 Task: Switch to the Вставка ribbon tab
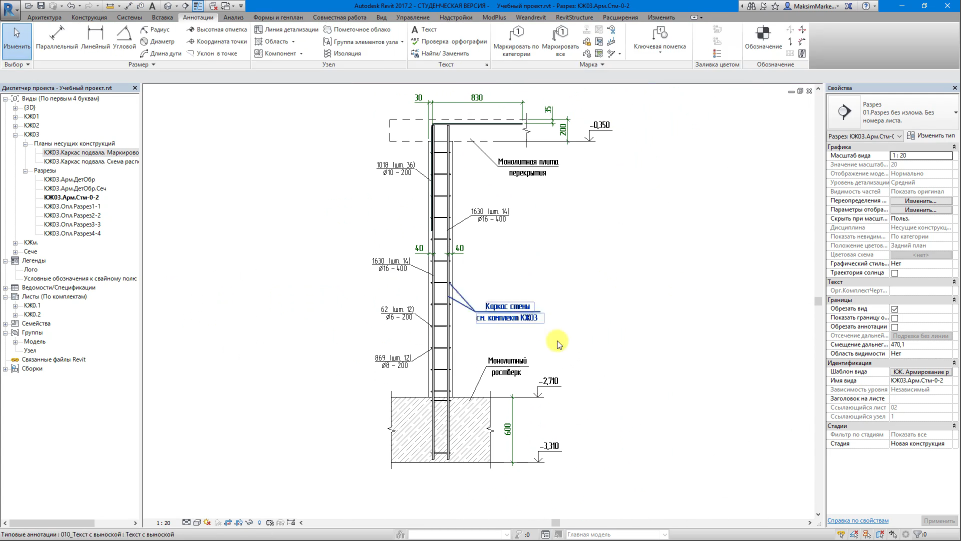pos(162,17)
